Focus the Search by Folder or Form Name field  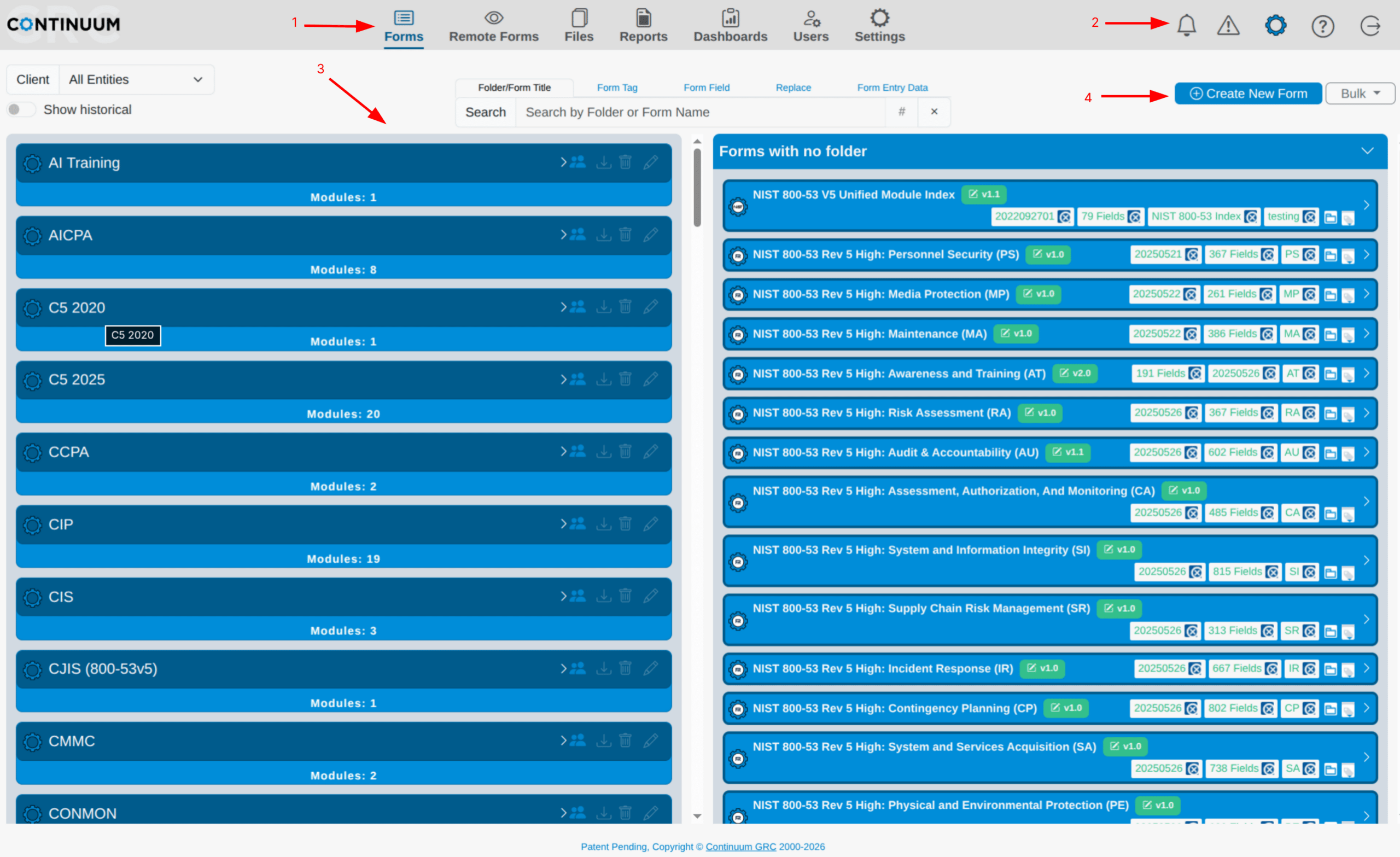[x=700, y=112]
